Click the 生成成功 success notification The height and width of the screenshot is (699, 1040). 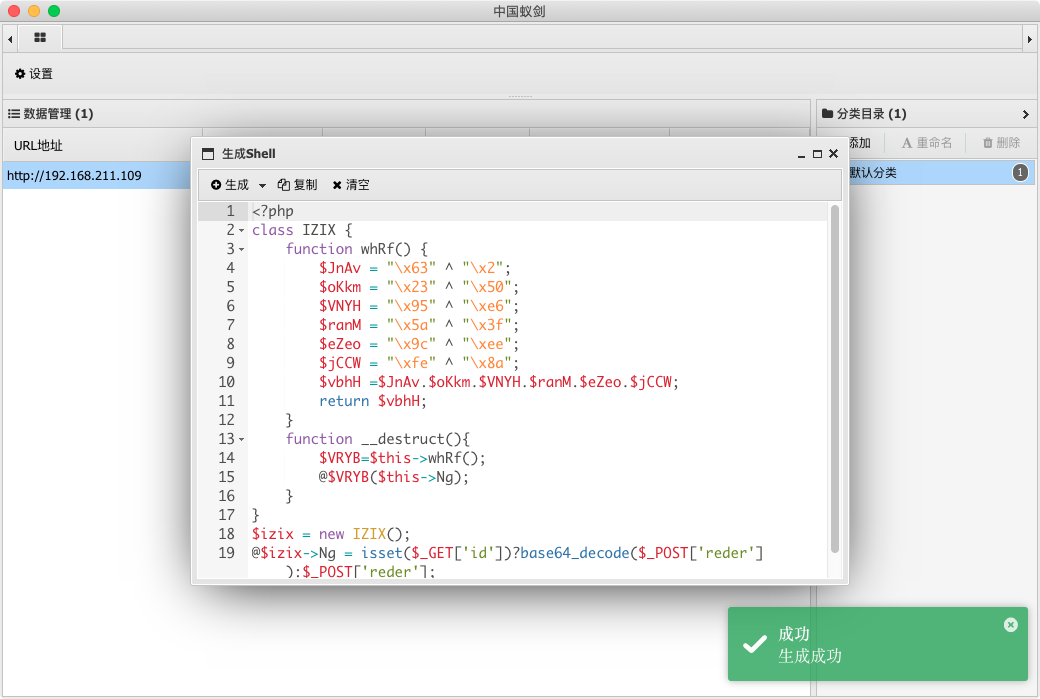coord(878,644)
